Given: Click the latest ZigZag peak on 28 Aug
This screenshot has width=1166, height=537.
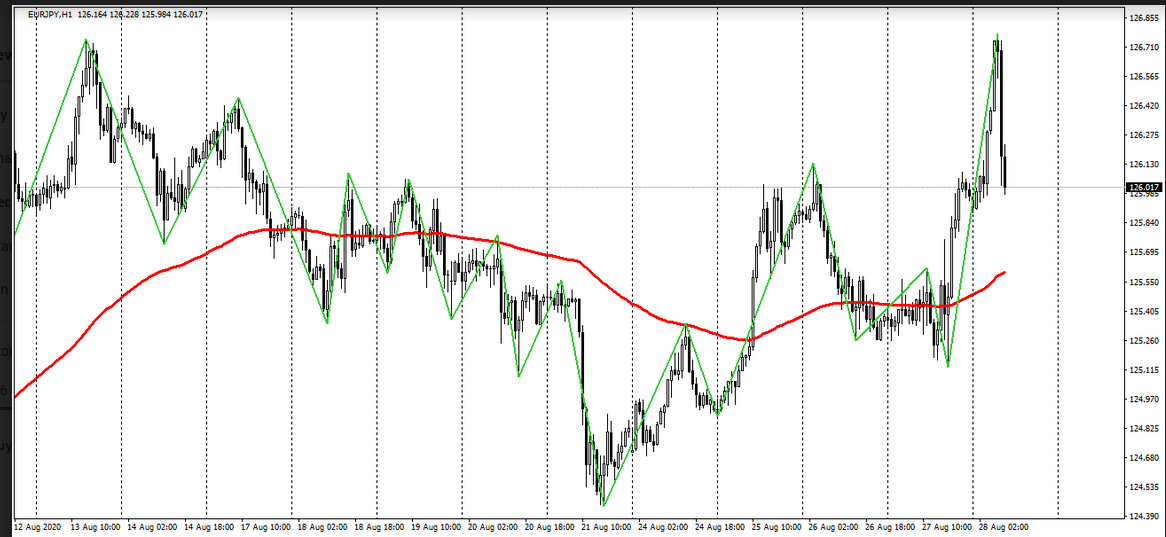Looking at the screenshot, I should pyautogui.click(x=996, y=36).
